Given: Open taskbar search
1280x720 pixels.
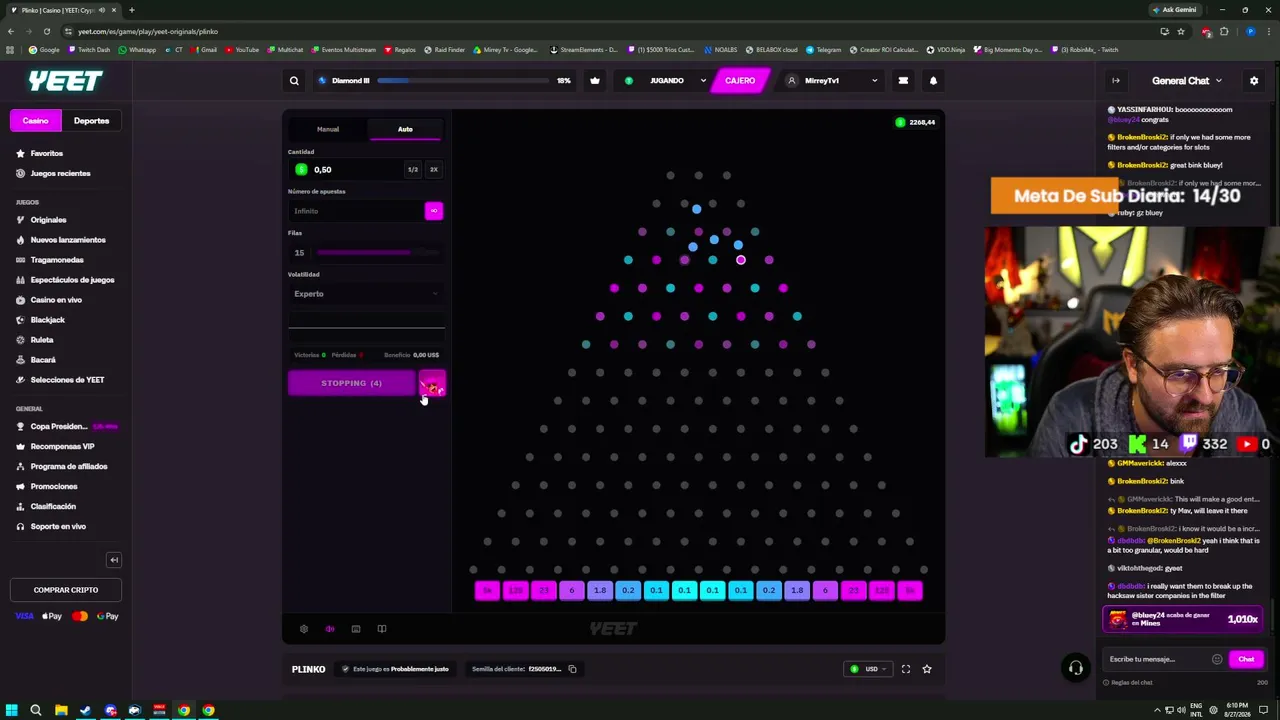Looking at the screenshot, I should click(x=35, y=711).
